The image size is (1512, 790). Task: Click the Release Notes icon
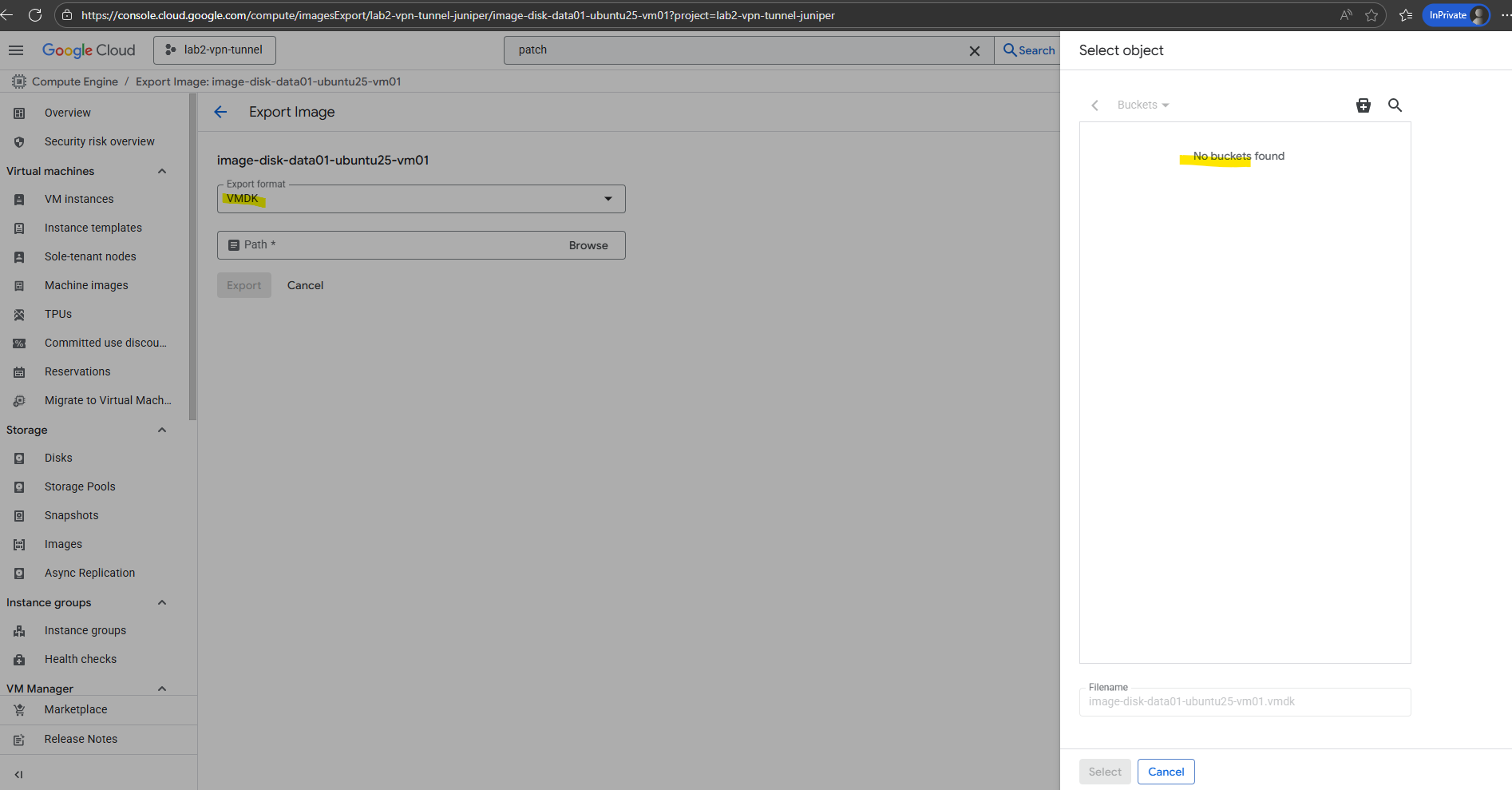pos(19,739)
